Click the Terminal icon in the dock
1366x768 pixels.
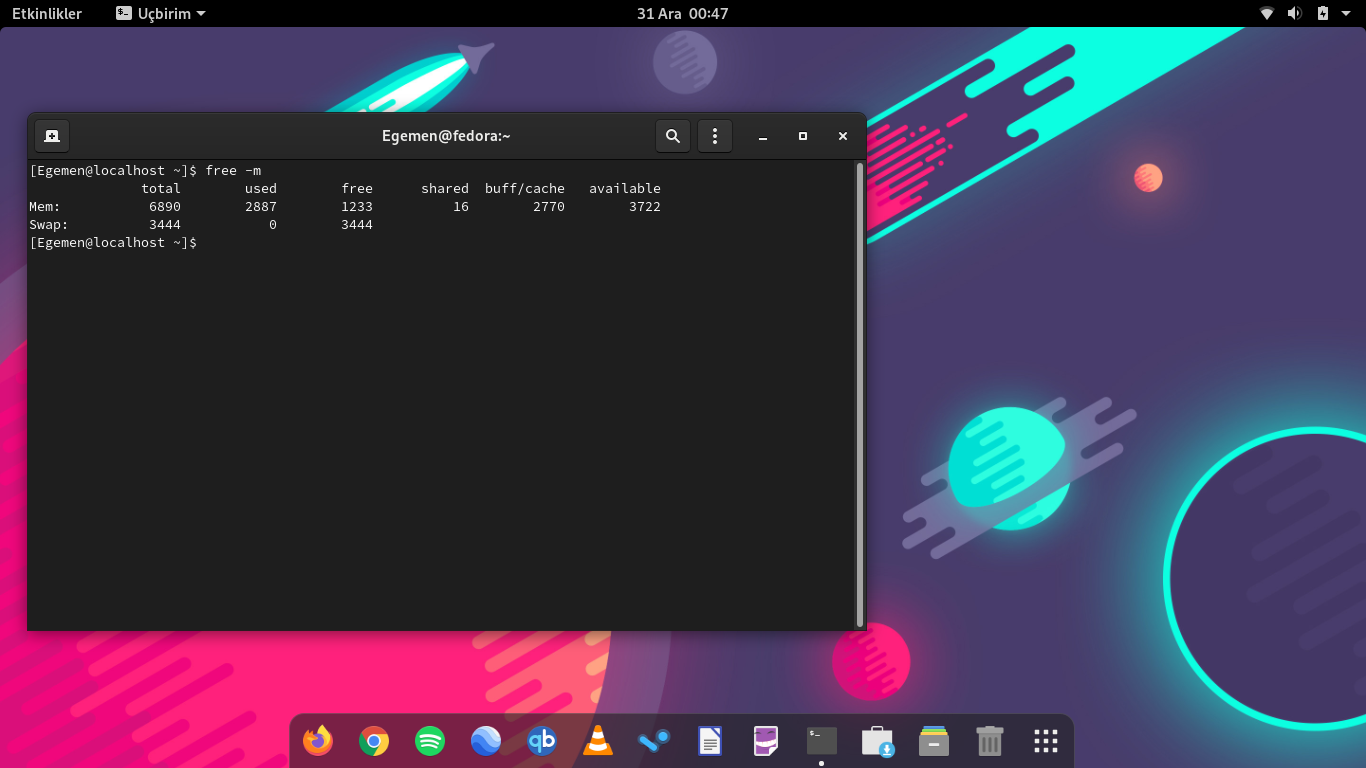[x=822, y=741]
